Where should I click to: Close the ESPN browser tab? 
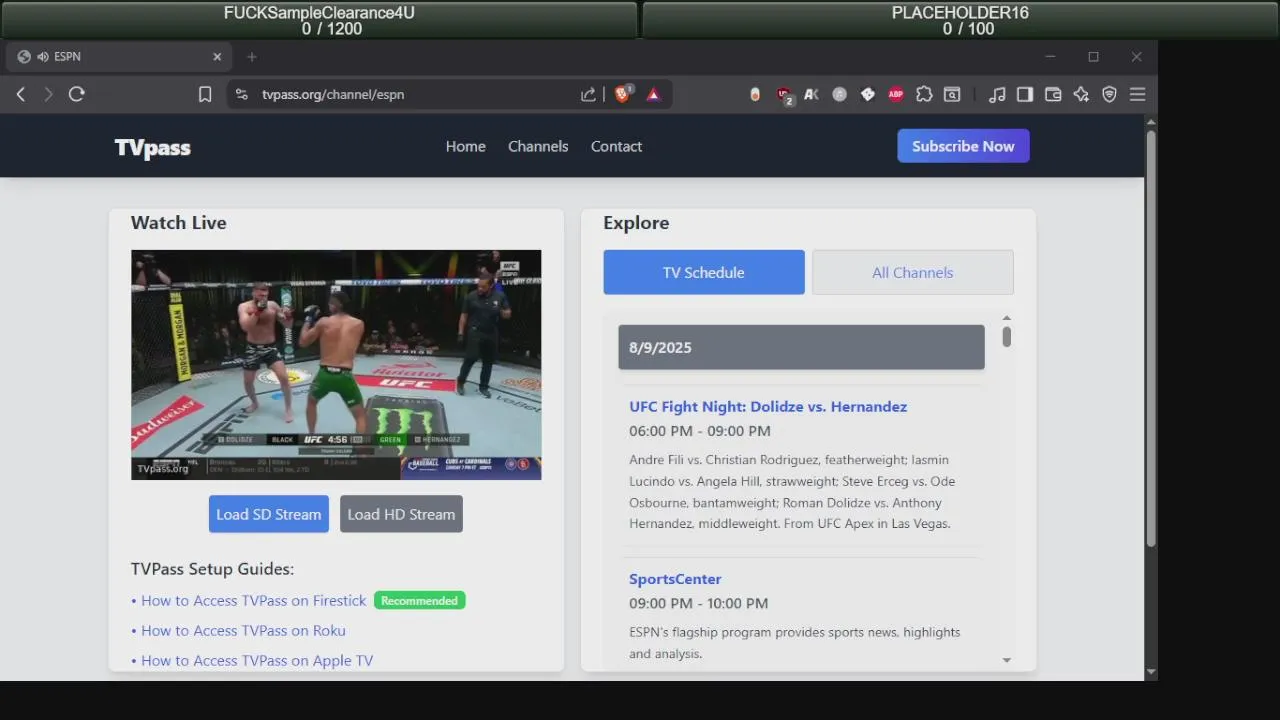[217, 57]
